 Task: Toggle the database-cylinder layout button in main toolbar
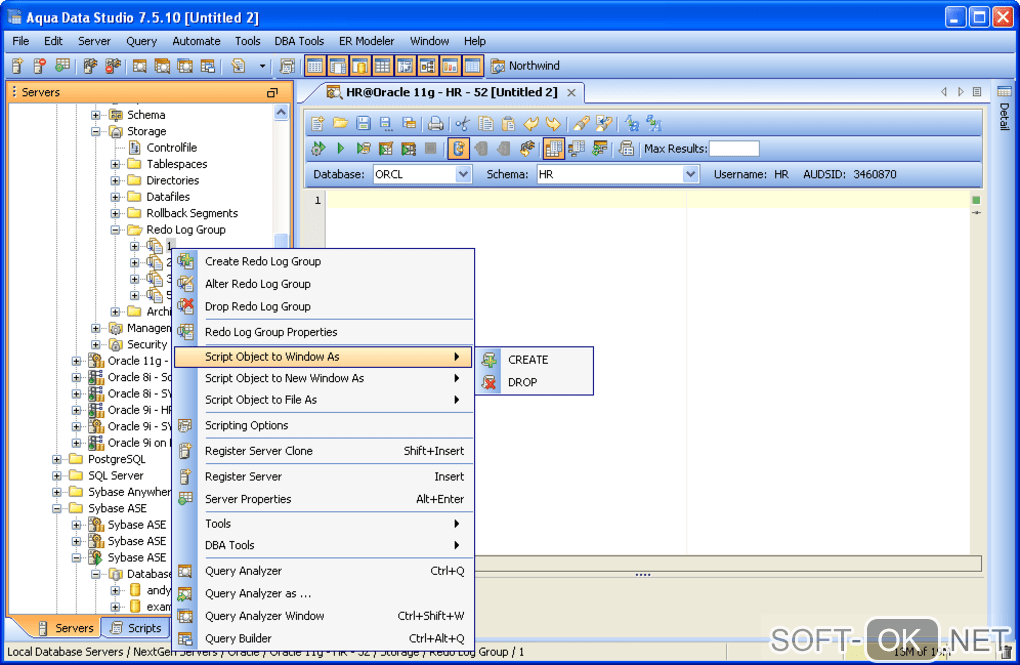[360, 66]
